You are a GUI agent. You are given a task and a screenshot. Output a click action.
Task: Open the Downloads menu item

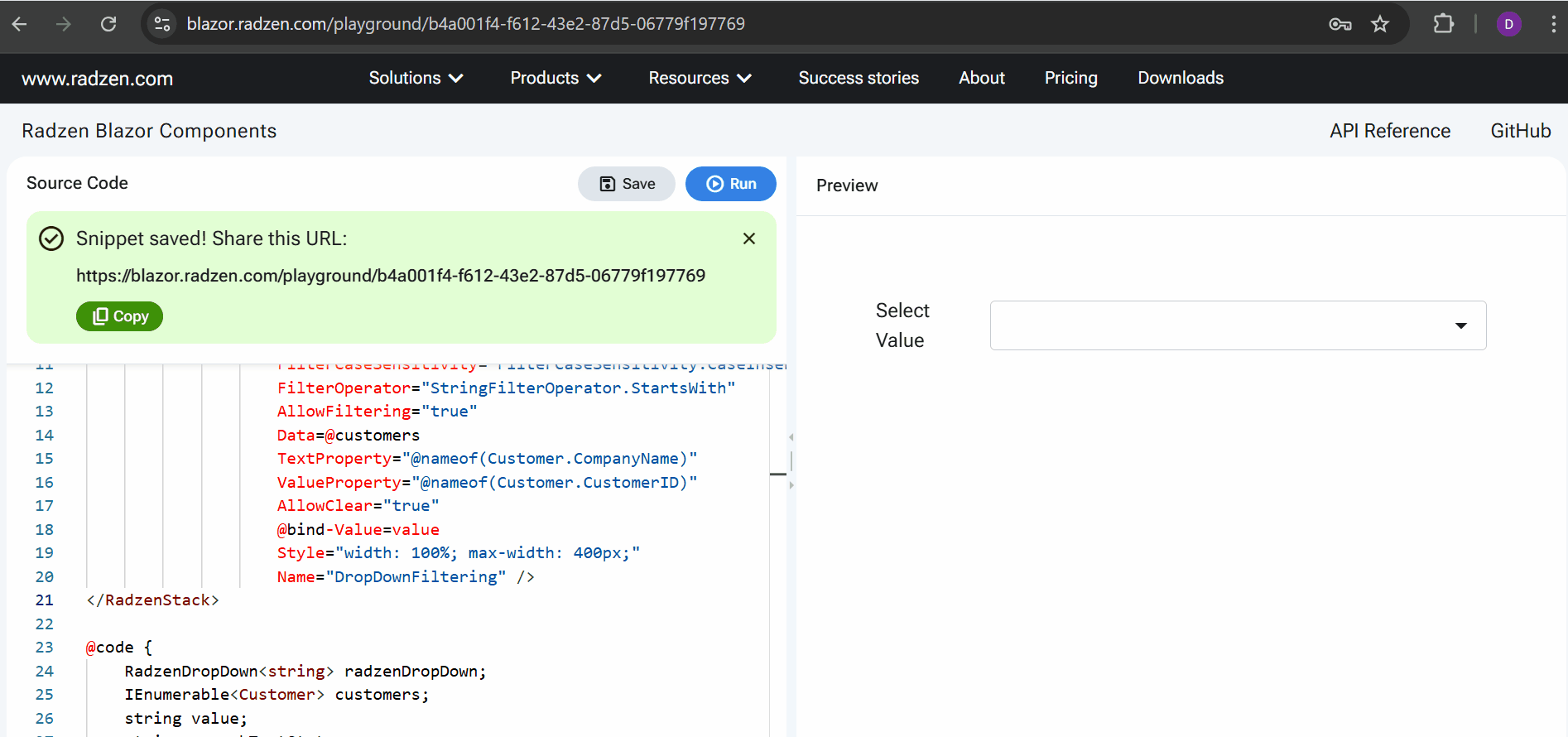pos(1180,78)
